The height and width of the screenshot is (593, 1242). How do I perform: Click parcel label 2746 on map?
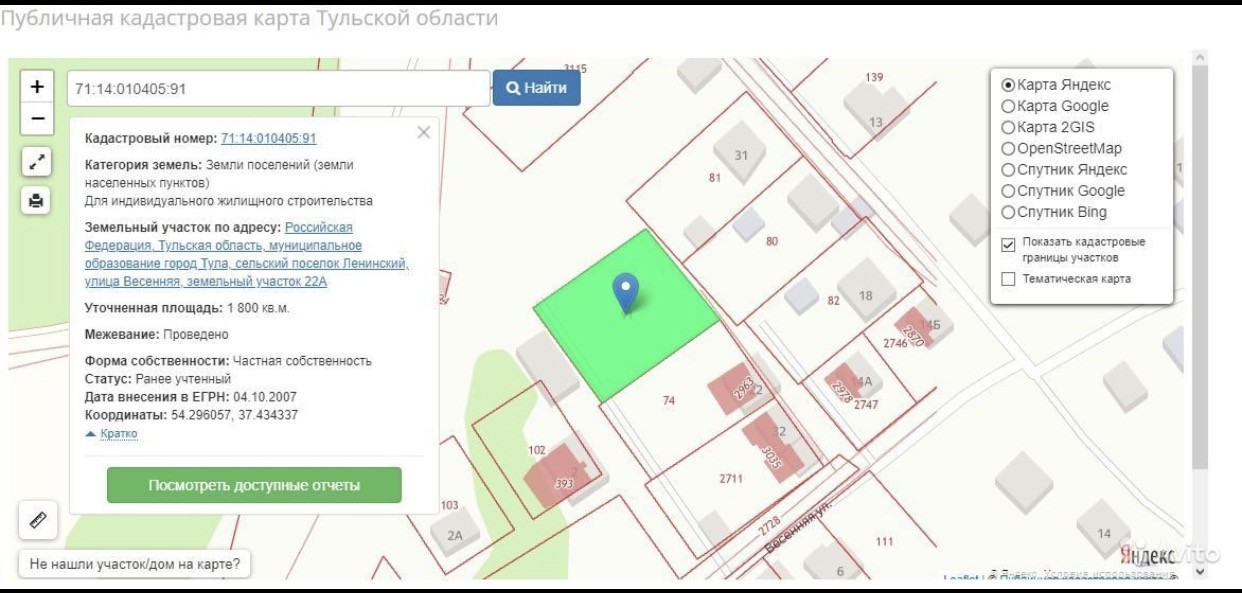pos(895,342)
